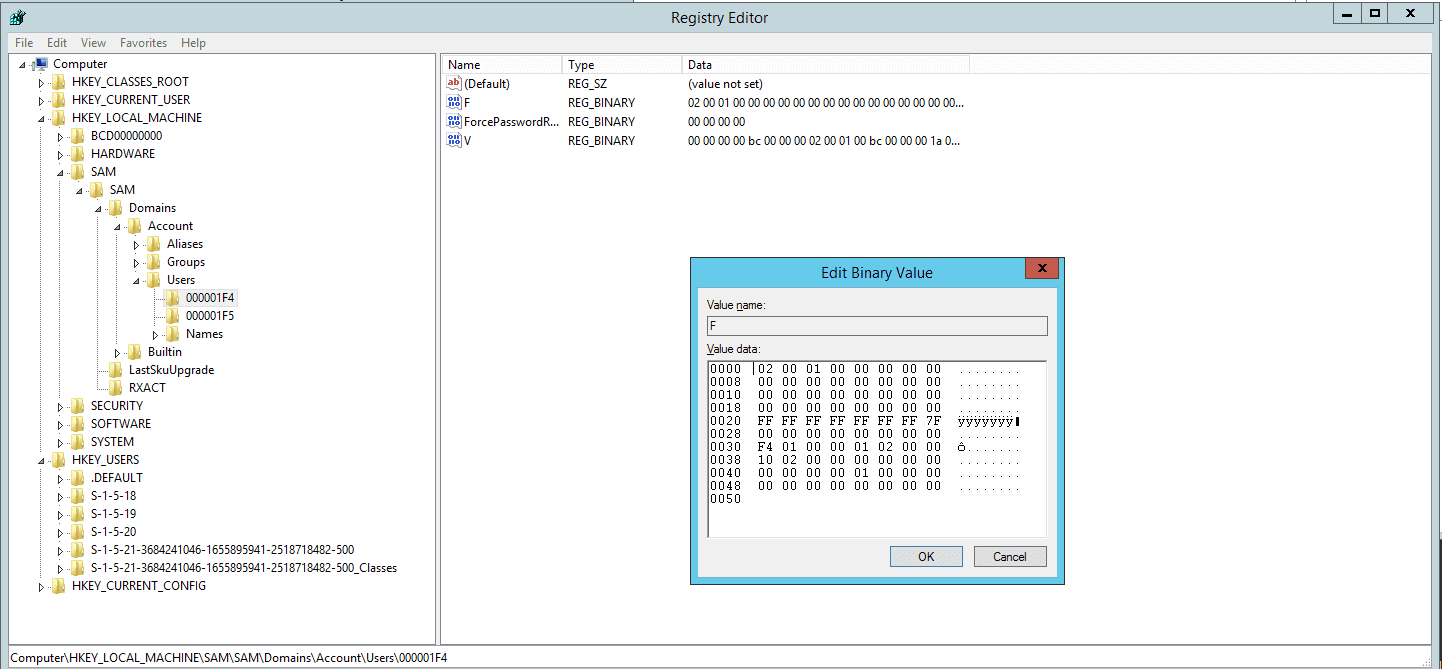Click the SAM key folder icon
1442x669 pixels.
pyautogui.click(x=79, y=171)
